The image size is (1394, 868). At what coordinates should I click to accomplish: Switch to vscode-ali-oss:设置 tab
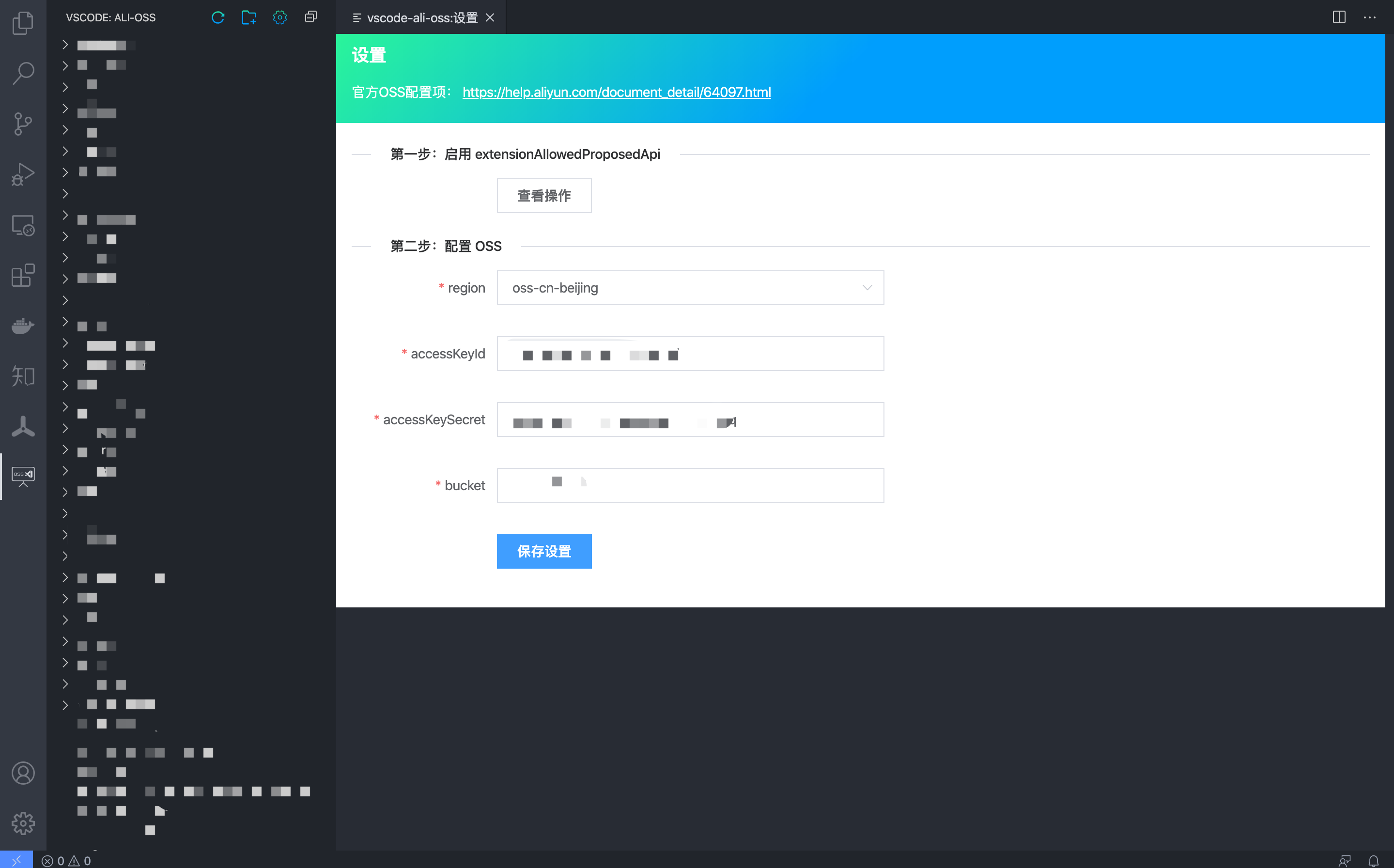pyautogui.click(x=422, y=18)
